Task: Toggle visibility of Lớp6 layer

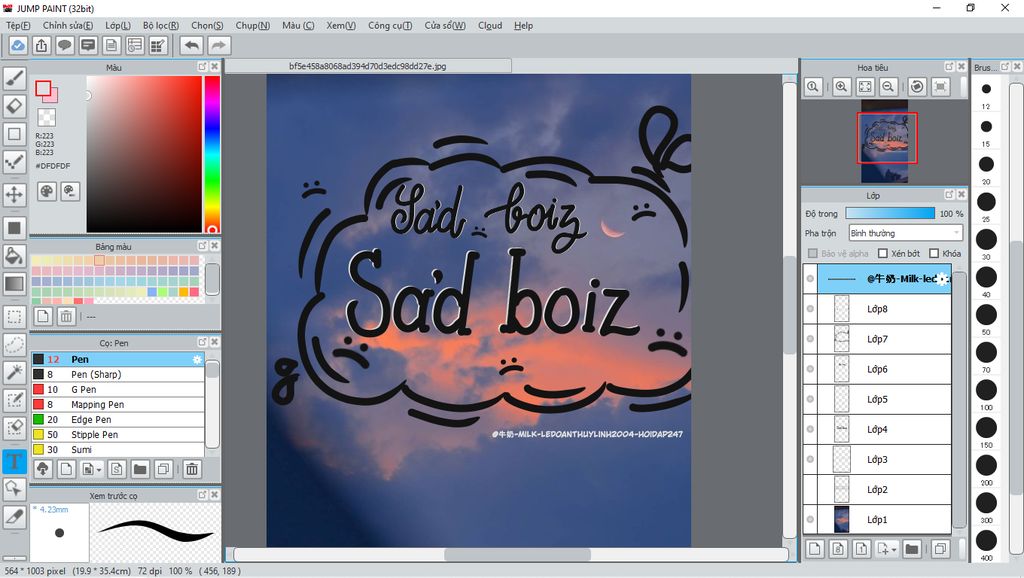Action: pyautogui.click(x=810, y=369)
